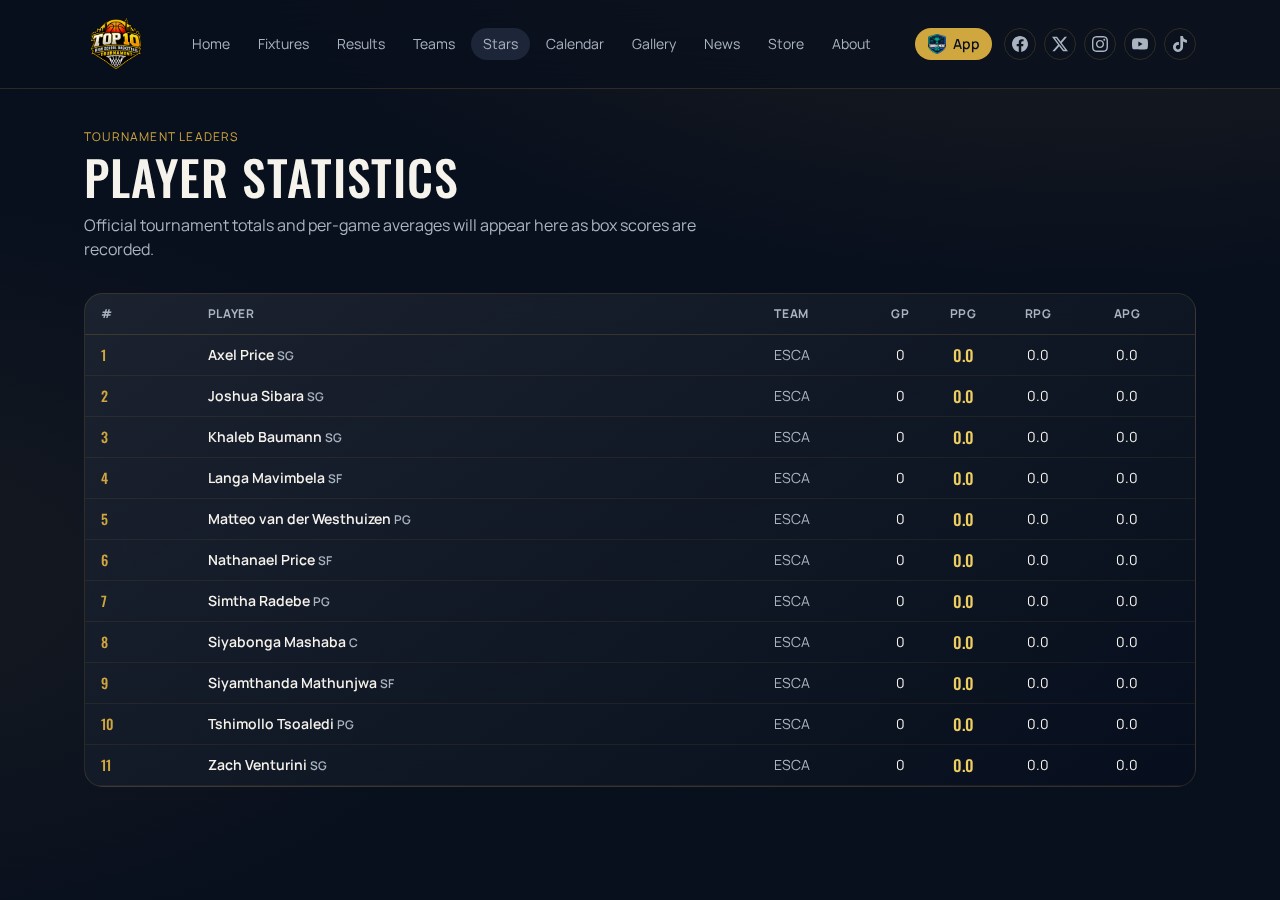Open the Fixtures menu item
Image resolution: width=1280 pixels, height=900 pixels.
click(x=283, y=44)
